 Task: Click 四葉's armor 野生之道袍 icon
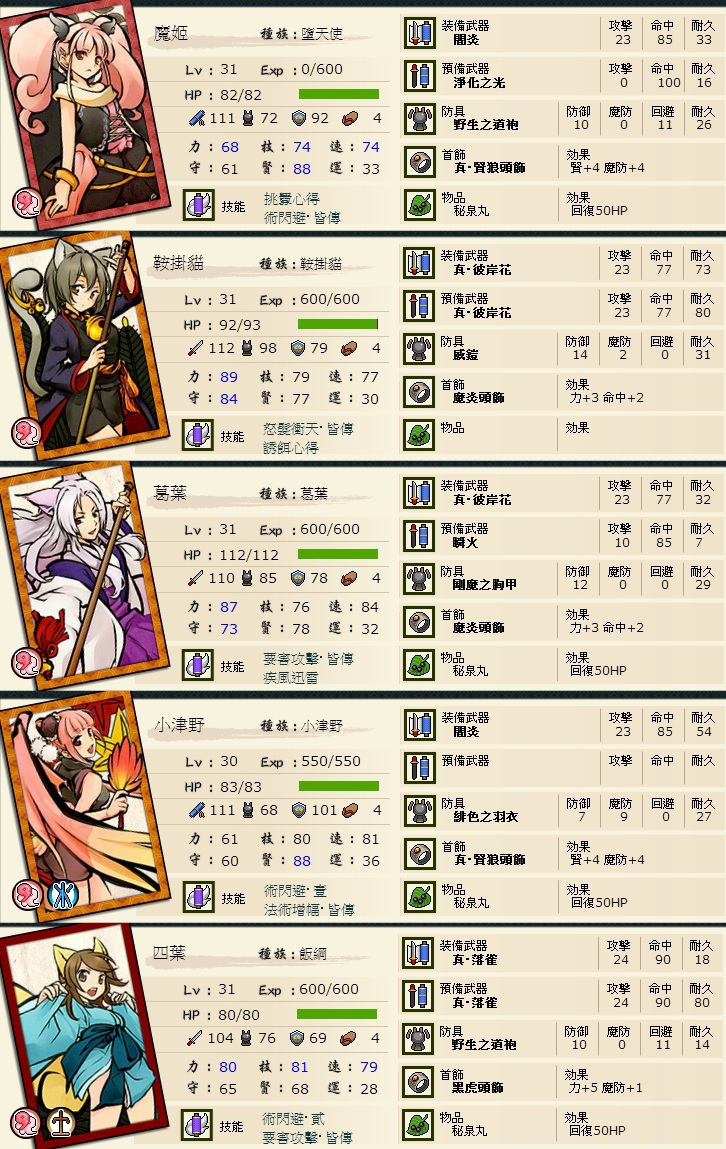pos(418,1040)
